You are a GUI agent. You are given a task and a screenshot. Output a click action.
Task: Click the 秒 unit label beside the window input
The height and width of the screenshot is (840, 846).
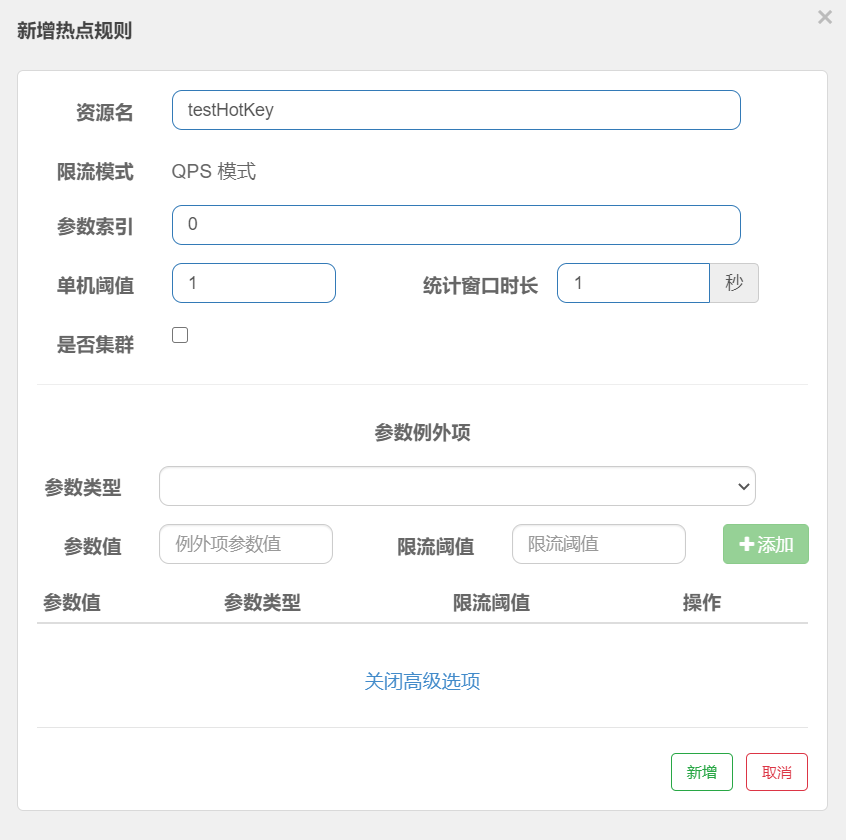[x=735, y=283]
